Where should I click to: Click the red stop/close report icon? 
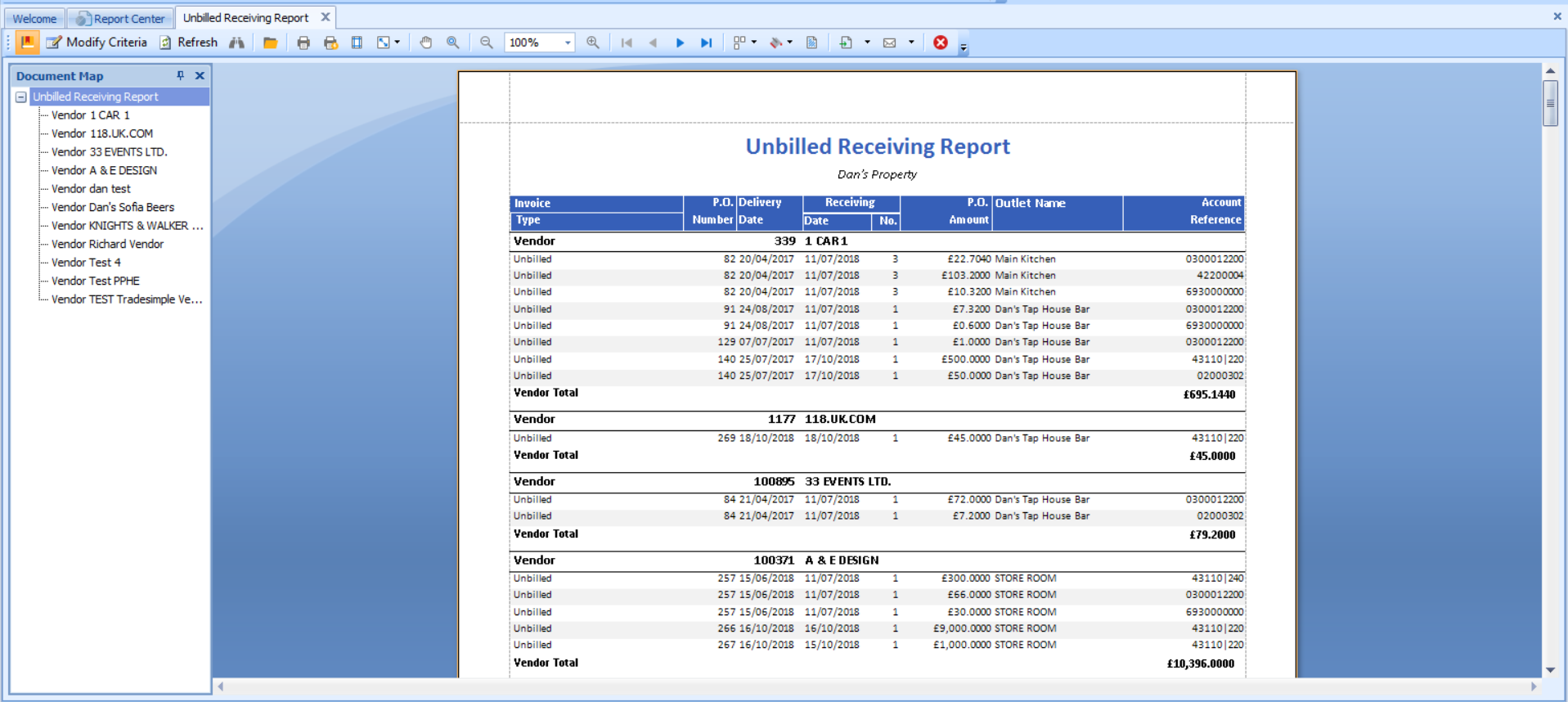[941, 43]
